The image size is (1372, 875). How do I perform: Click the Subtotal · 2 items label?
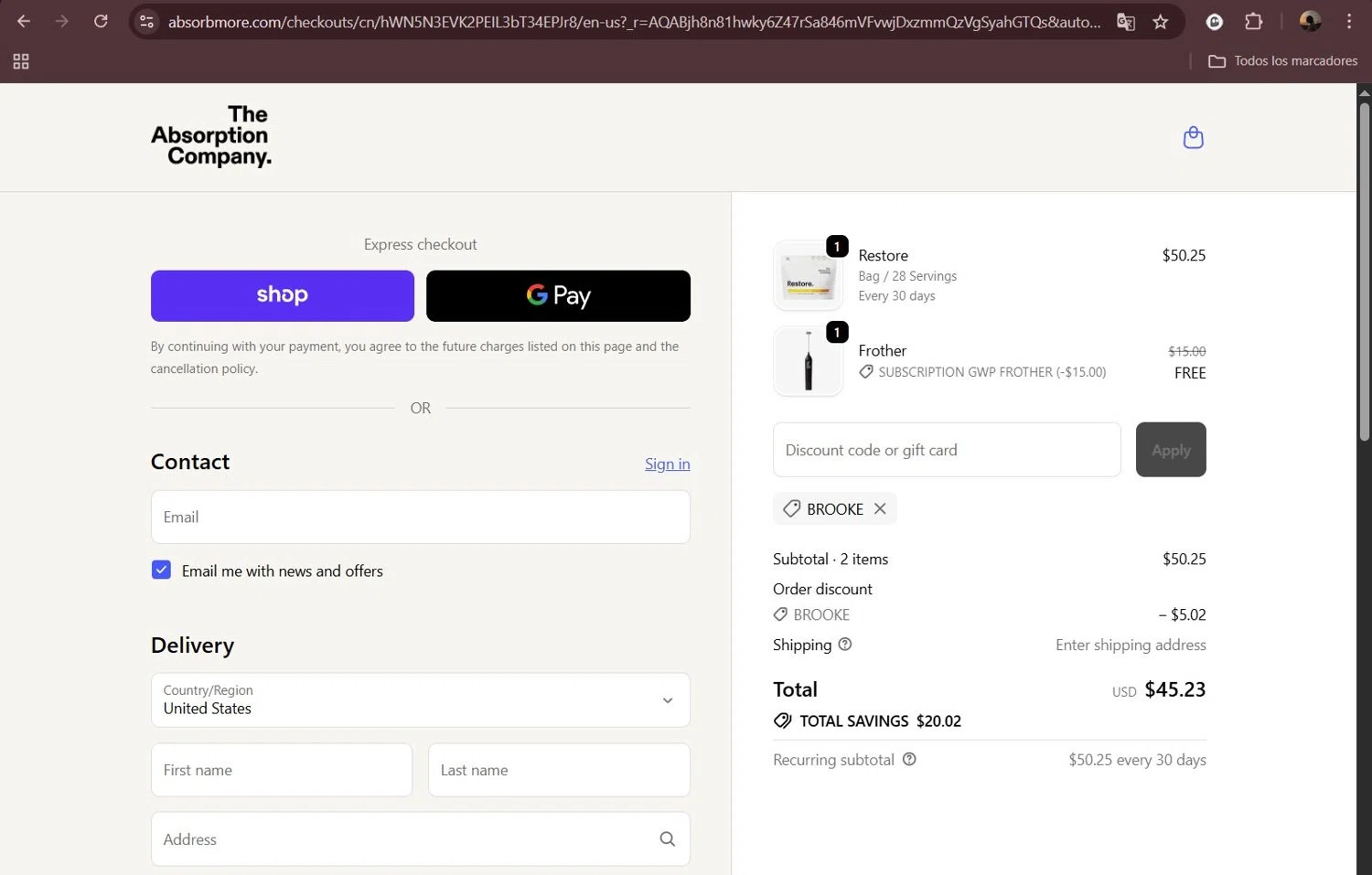click(x=831, y=559)
